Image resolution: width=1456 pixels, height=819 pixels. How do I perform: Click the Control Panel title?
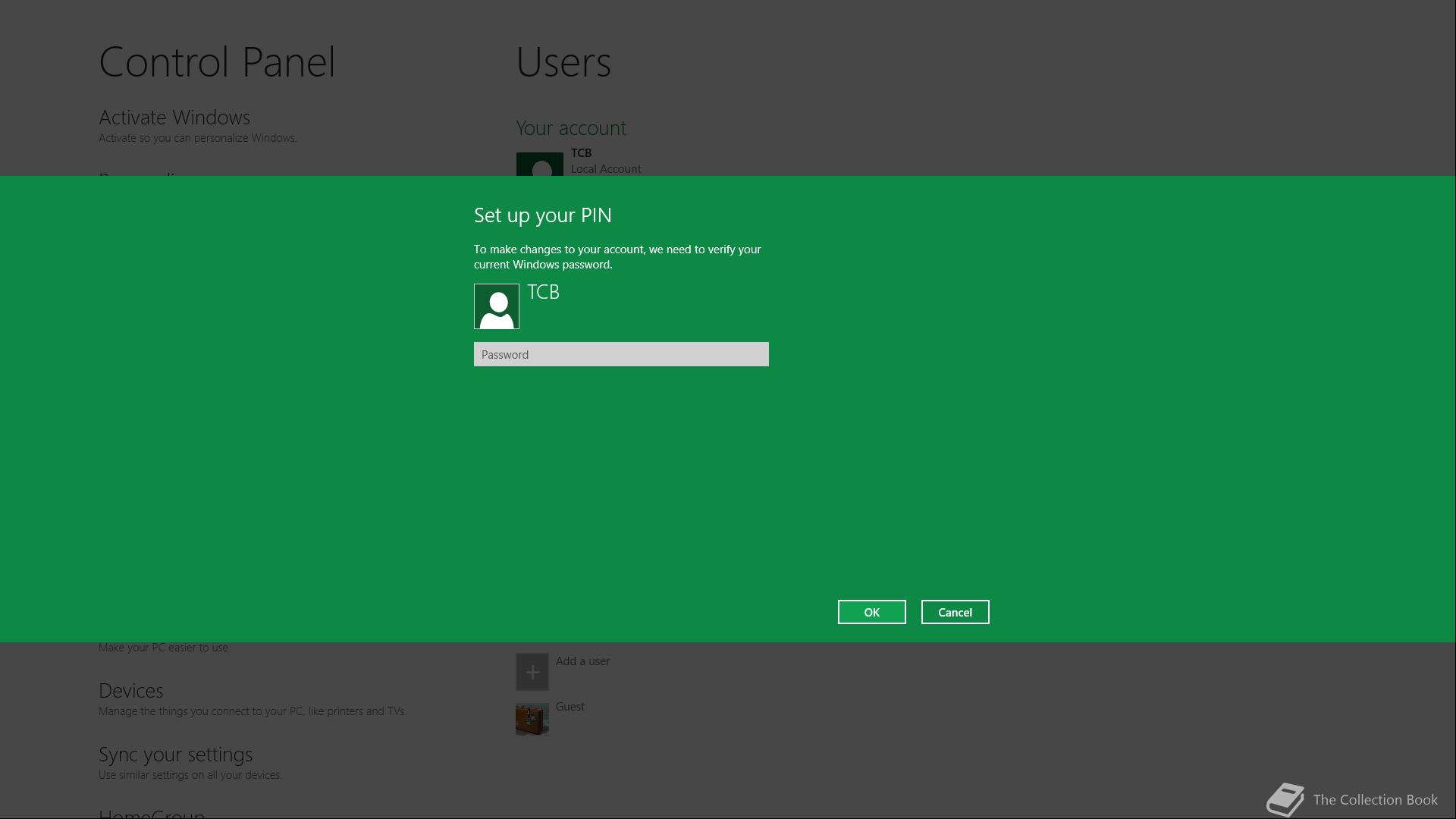(217, 62)
